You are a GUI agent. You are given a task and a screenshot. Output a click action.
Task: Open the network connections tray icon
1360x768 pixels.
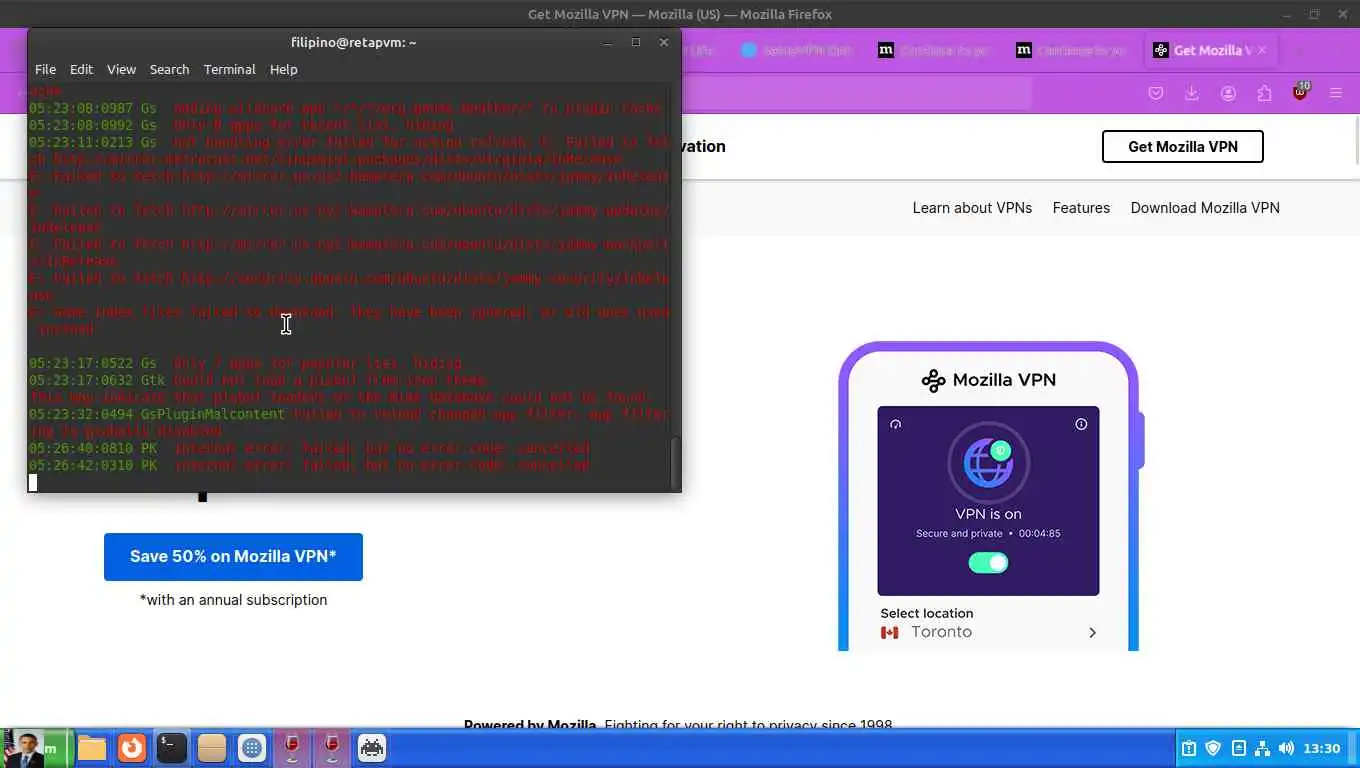coord(1262,748)
